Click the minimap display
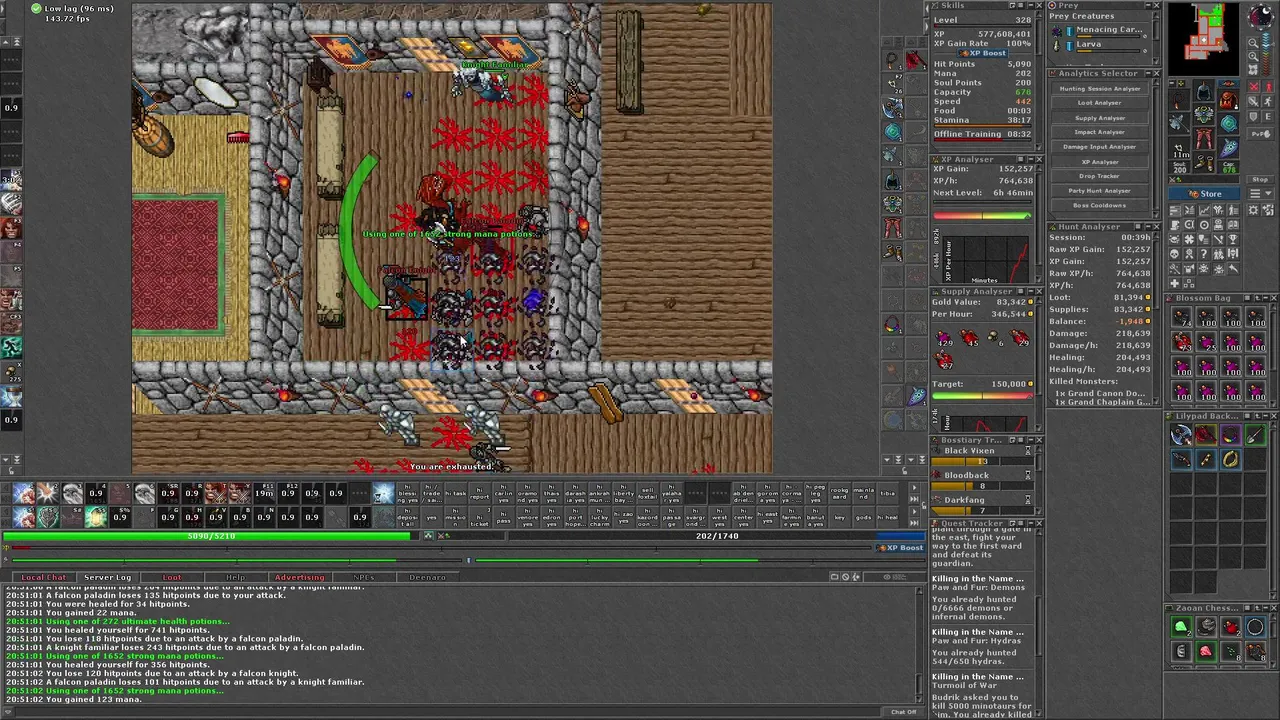 tap(1204, 40)
